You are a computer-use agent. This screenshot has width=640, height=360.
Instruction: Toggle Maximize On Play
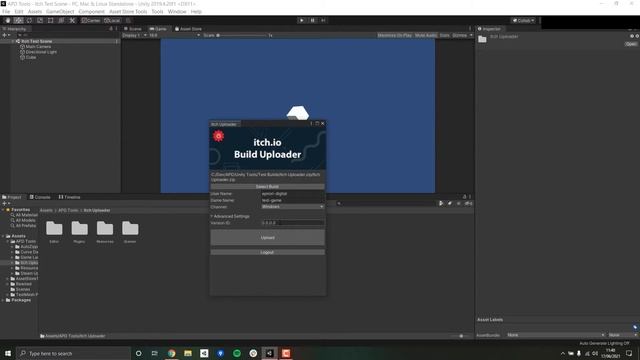[x=394, y=36]
